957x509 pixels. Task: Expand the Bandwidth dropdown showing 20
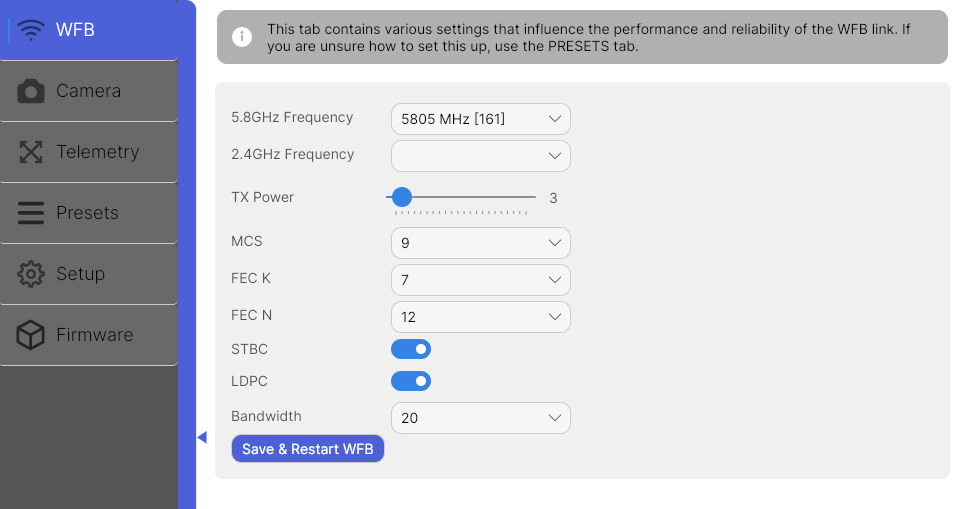point(480,418)
